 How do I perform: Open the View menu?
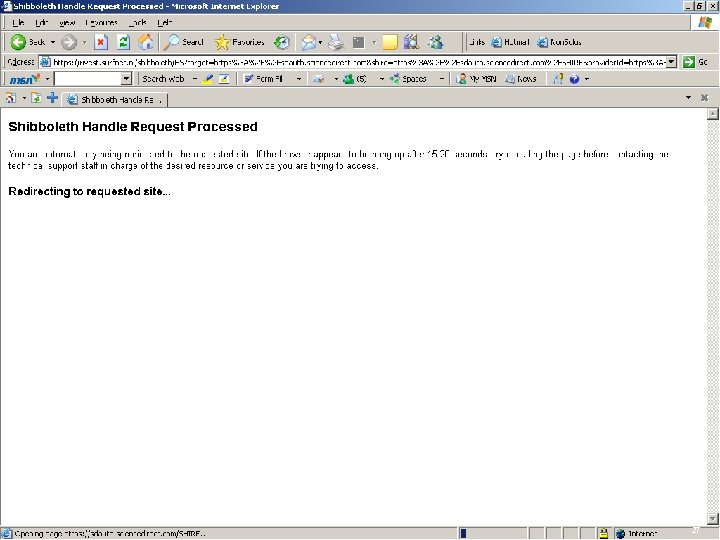[67, 22]
